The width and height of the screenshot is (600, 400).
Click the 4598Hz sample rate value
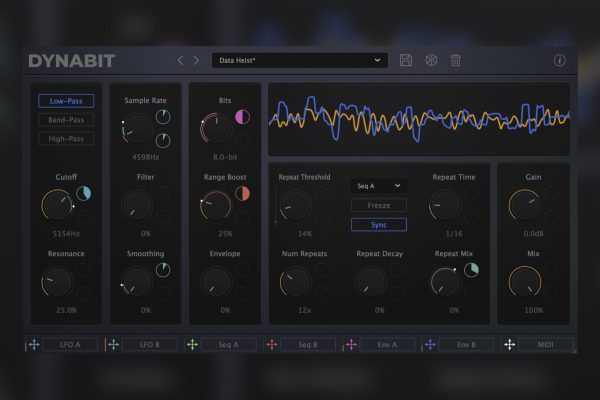tap(145, 157)
